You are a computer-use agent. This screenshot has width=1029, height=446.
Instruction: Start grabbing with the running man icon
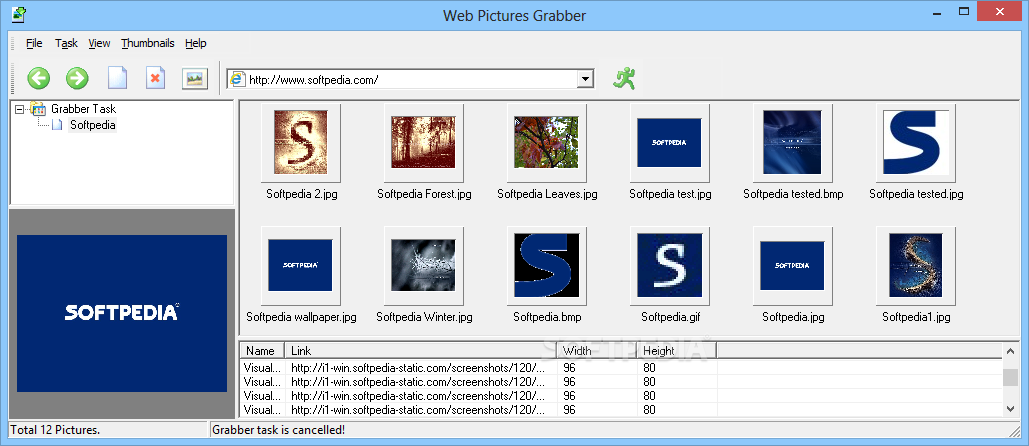pyautogui.click(x=624, y=78)
